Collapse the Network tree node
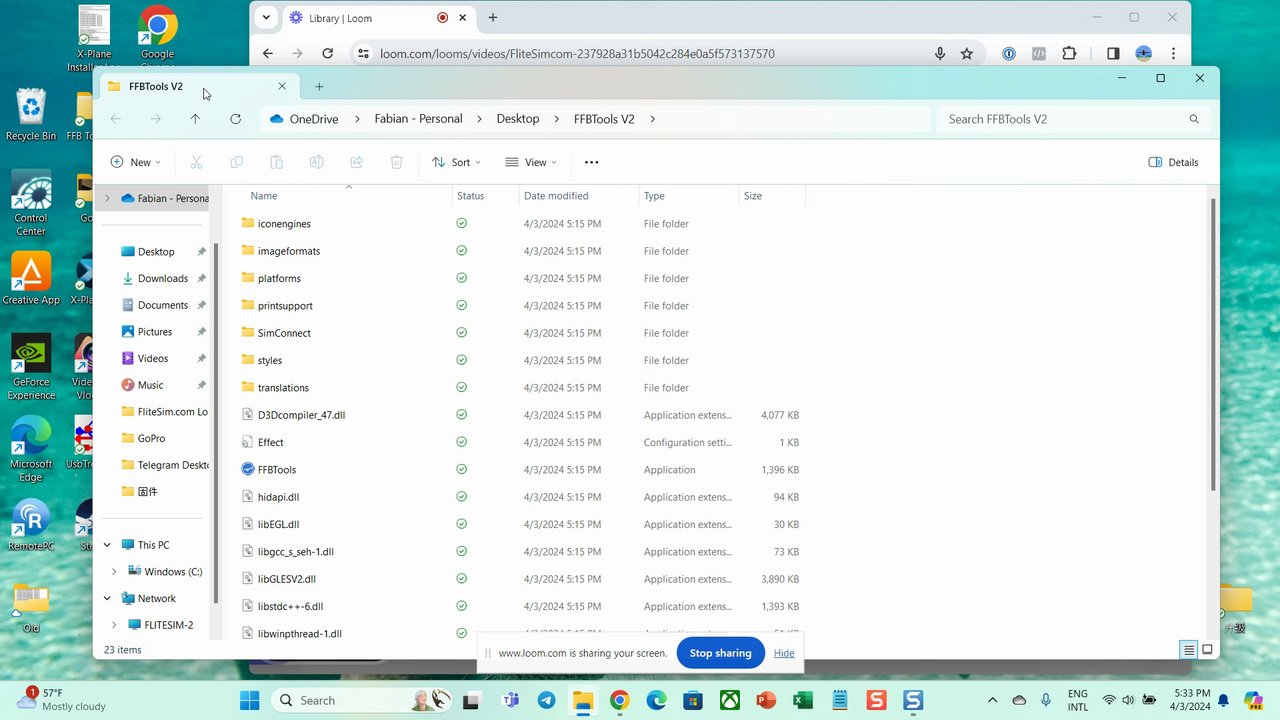The image size is (1280, 720). [x=107, y=598]
